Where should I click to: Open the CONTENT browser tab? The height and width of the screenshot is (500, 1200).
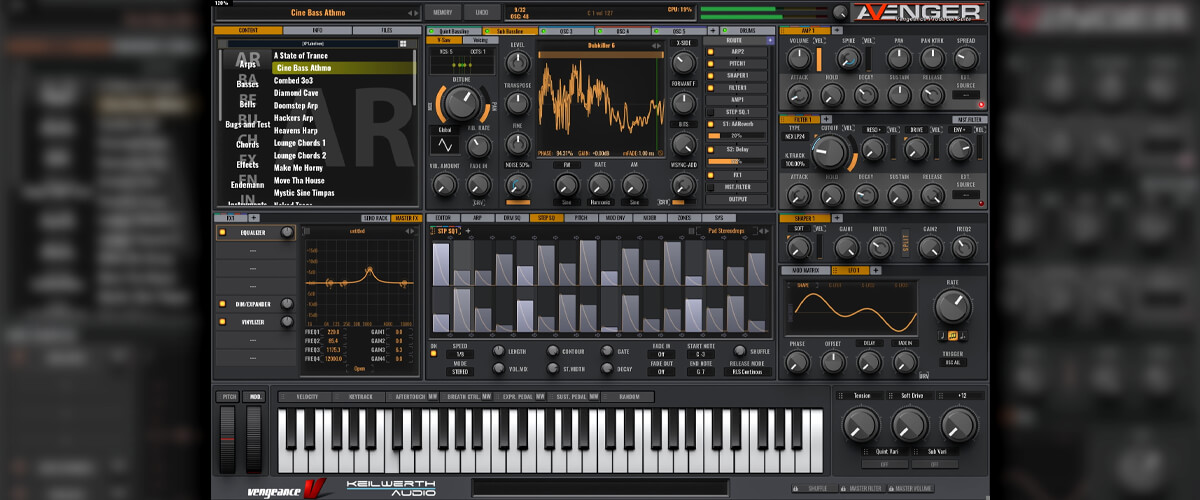tap(248, 31)
